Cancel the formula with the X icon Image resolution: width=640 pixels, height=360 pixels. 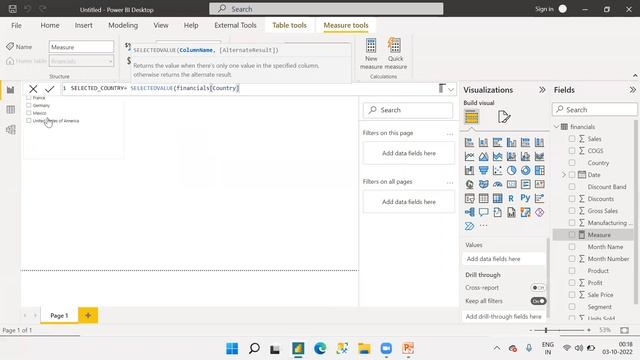coord(33,89)
